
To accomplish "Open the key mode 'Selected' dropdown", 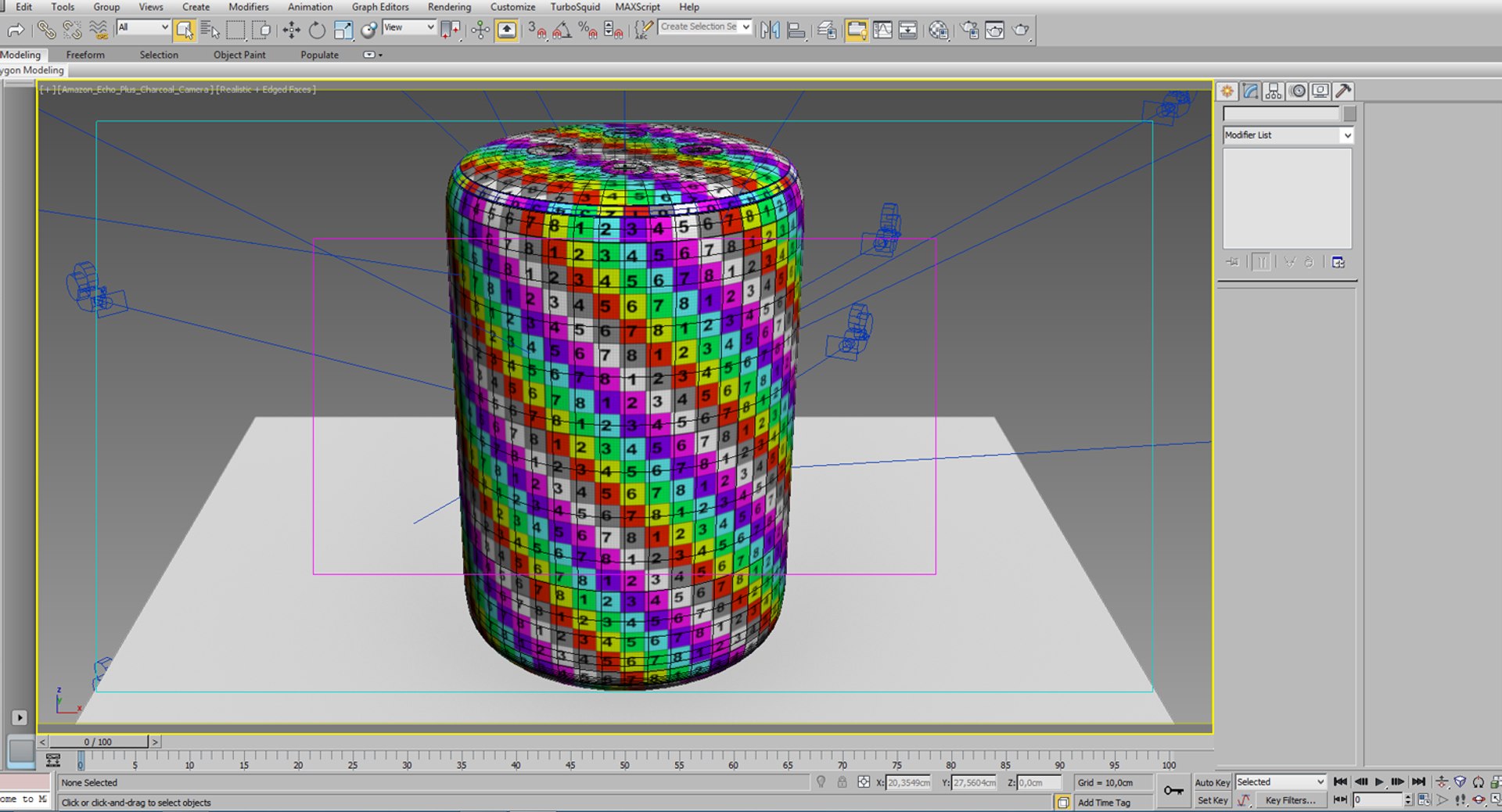I will pos(1280,782).
